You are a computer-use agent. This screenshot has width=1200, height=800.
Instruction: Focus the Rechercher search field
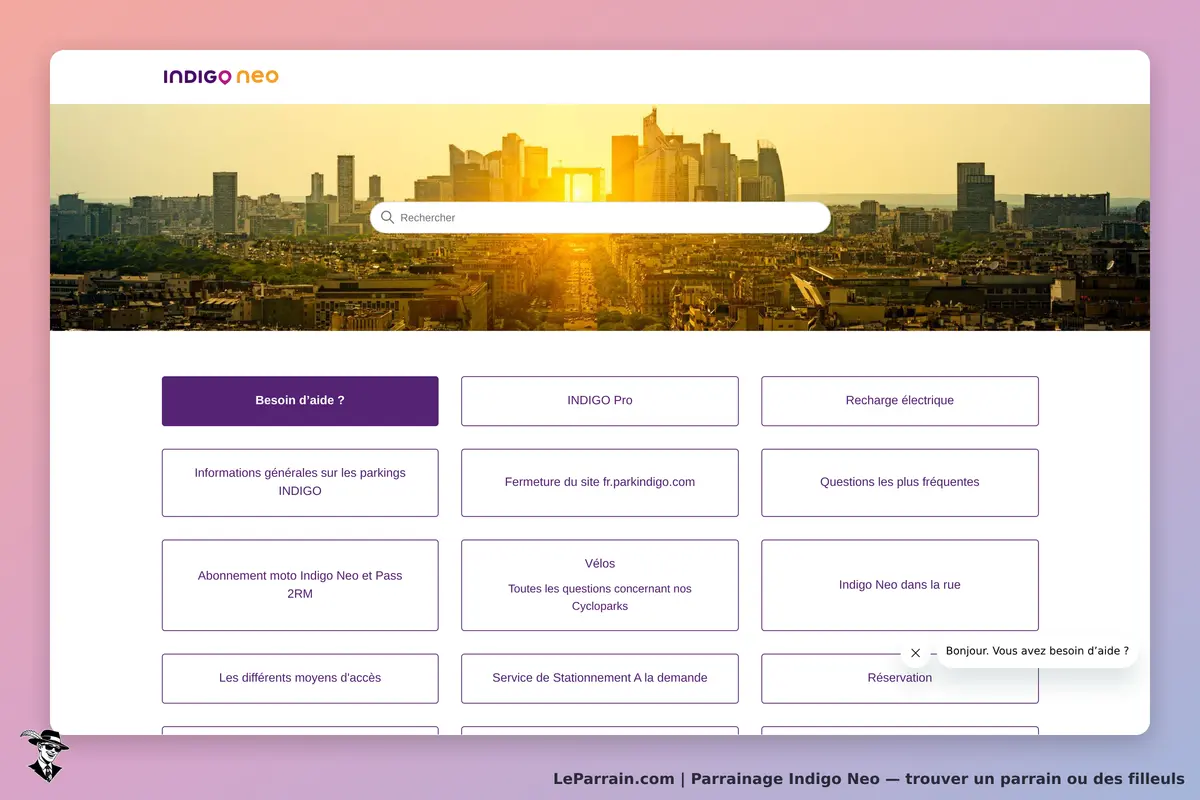(600, 217)
